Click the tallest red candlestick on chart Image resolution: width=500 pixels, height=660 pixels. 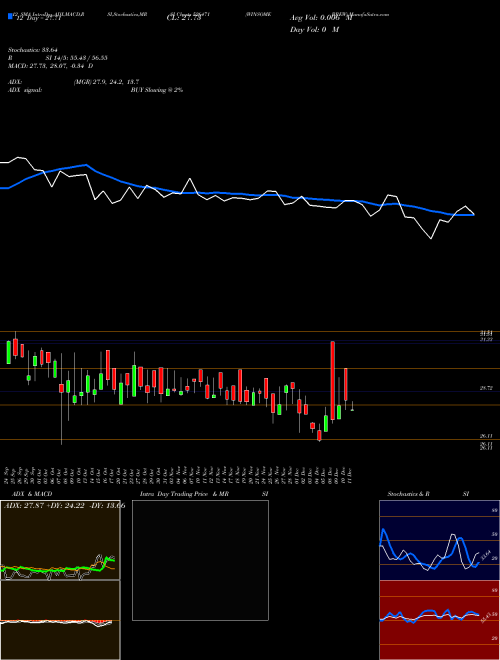[x=332, y=381]
